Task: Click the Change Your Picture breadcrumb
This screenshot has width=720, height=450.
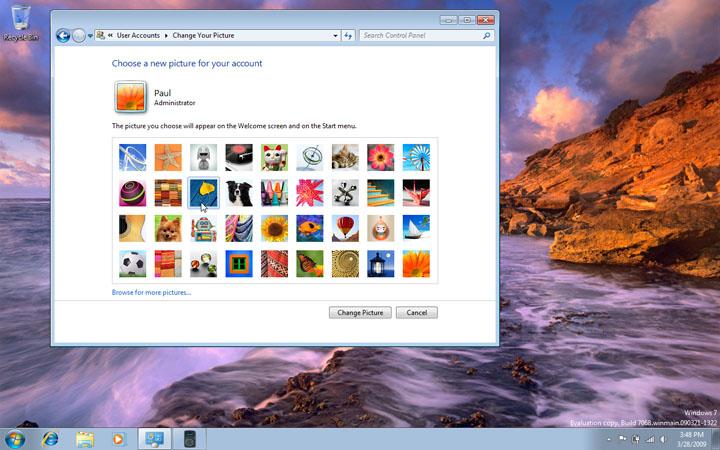Action: [203, 35]
